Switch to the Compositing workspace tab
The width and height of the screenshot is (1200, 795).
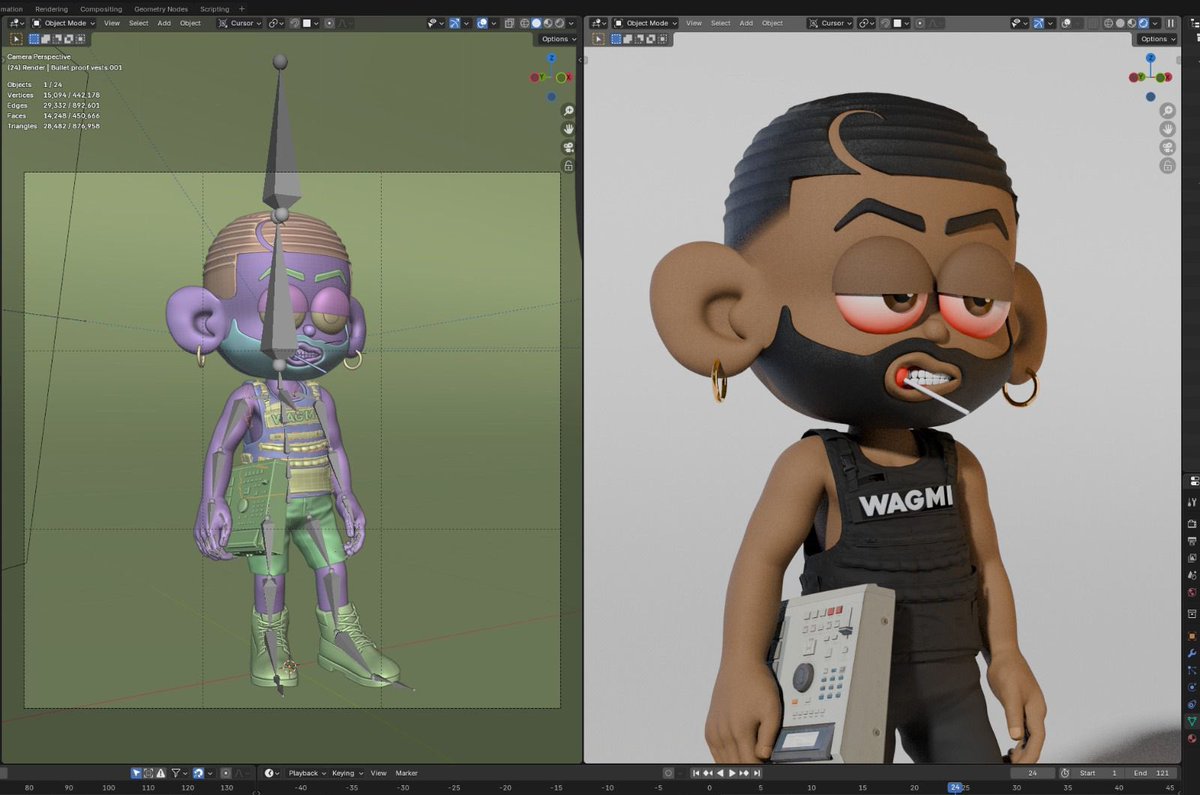[101, 9]
